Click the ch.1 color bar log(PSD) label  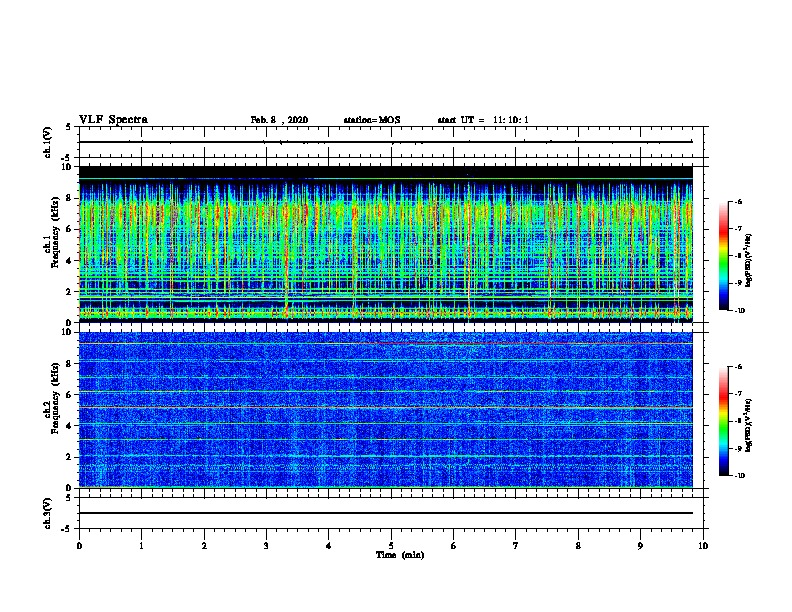(x=749, y=260)
